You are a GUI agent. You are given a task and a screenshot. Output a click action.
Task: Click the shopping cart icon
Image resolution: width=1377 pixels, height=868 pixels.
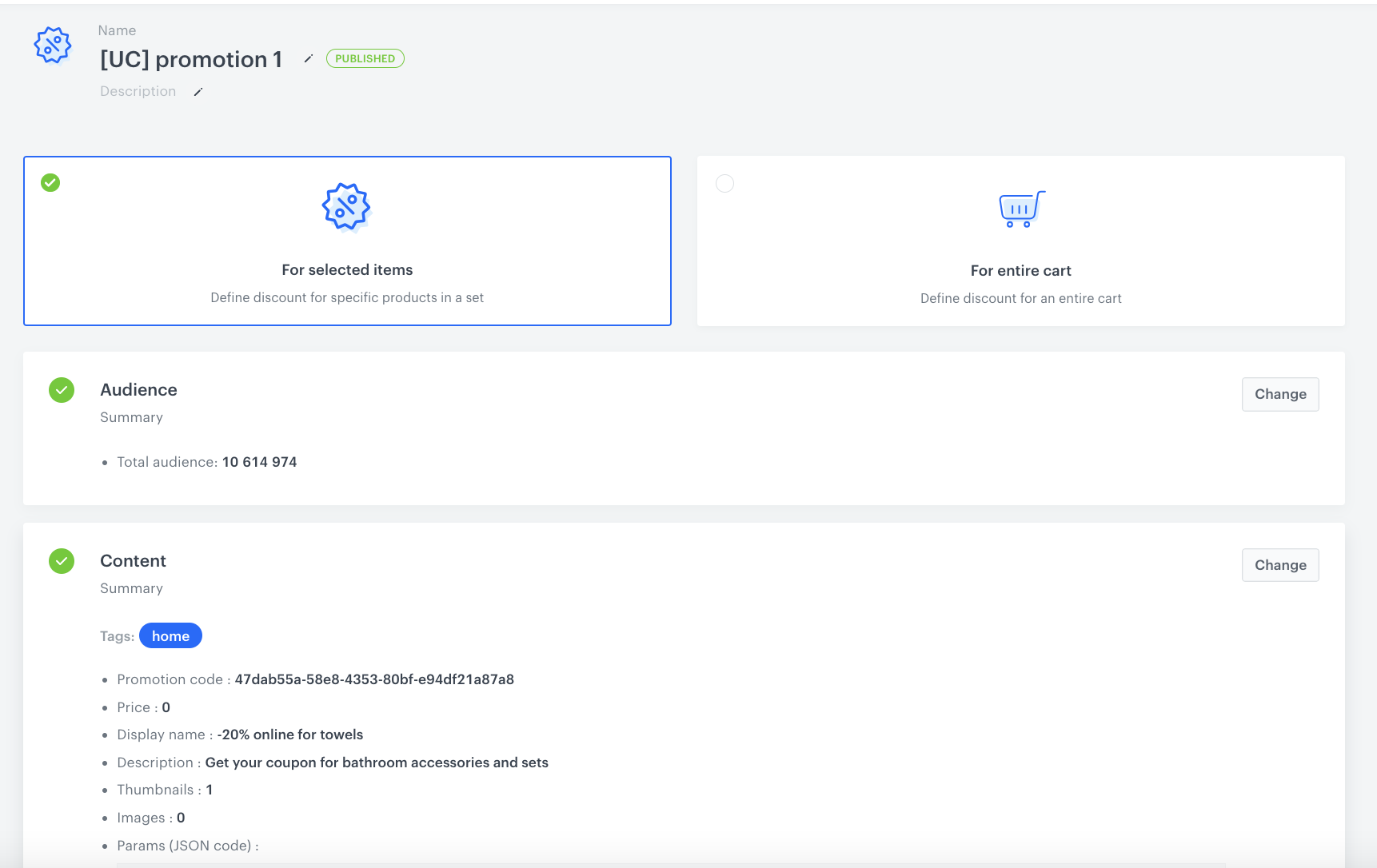click(x=1021, y=209)
